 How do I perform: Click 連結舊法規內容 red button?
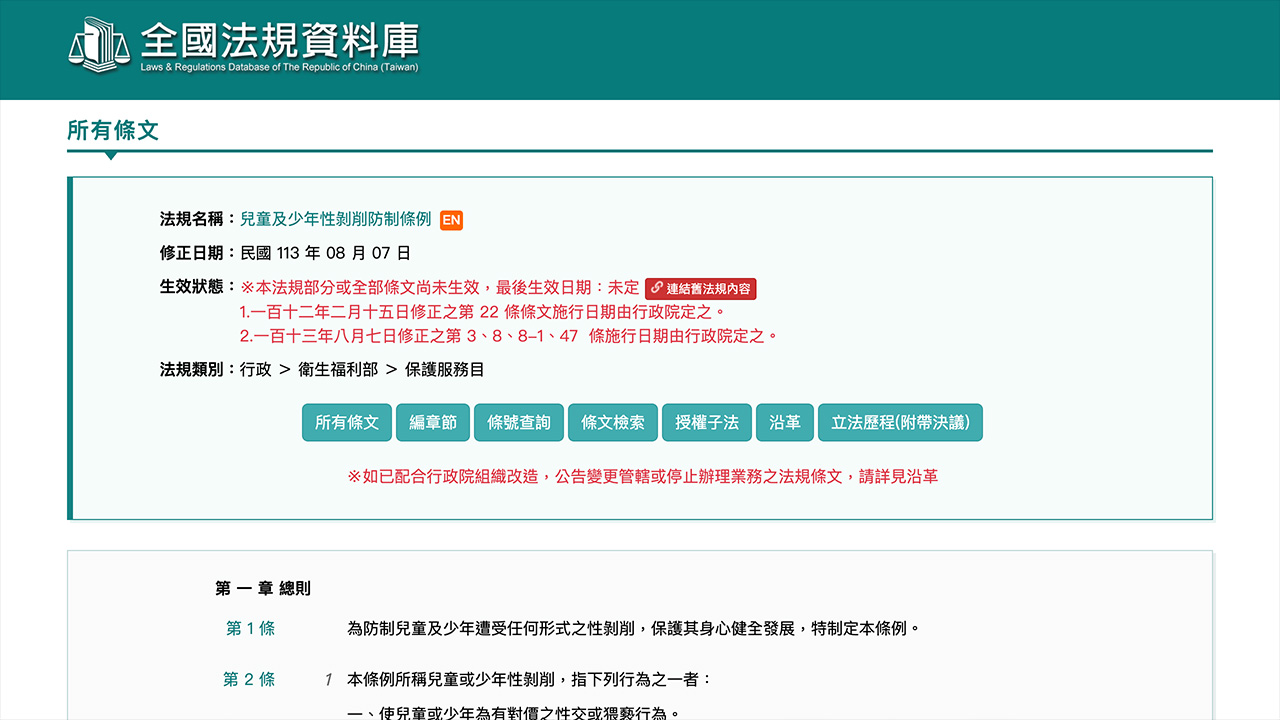(x=701, y=289)
